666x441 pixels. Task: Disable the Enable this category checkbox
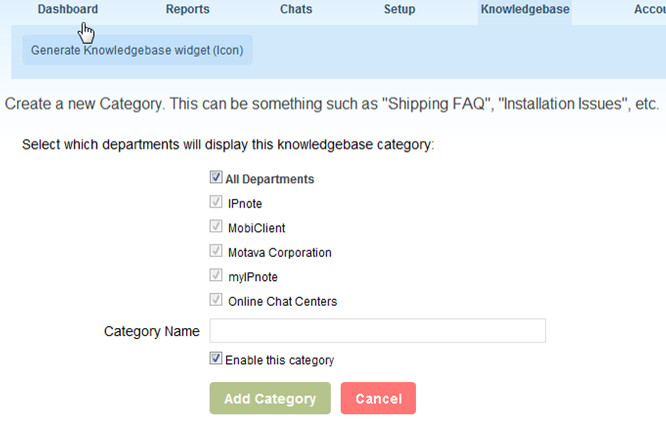(x=216, y=359)
